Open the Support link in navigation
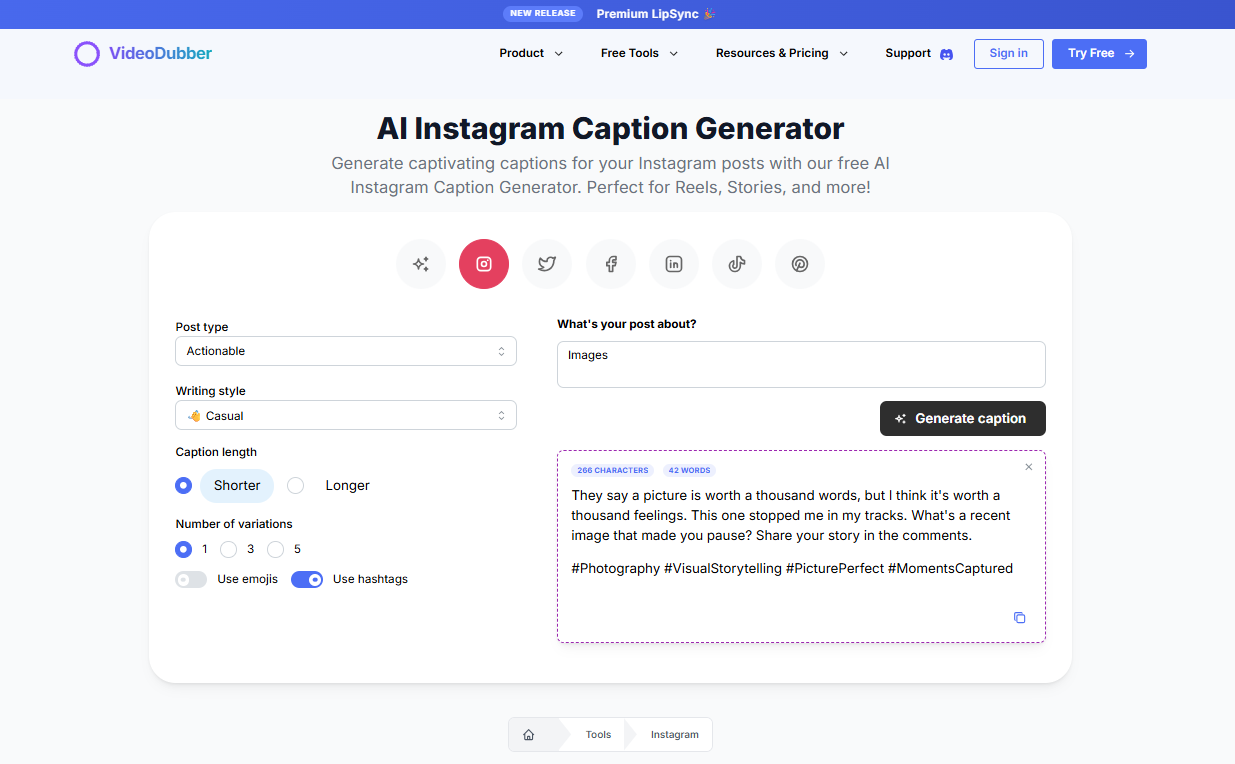This screenshot has width=1235, height=764. tap(908, 53)
